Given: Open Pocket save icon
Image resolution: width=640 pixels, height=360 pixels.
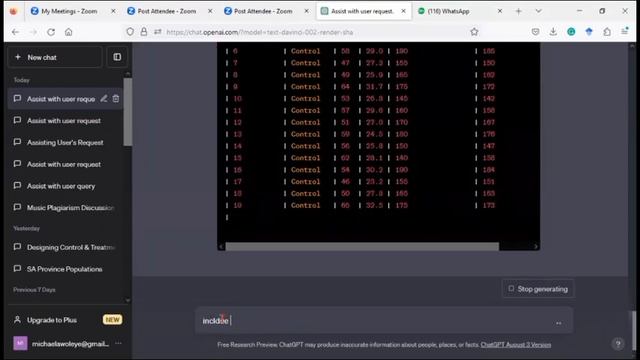Looking at the screenshot, I should click(535, 32).
